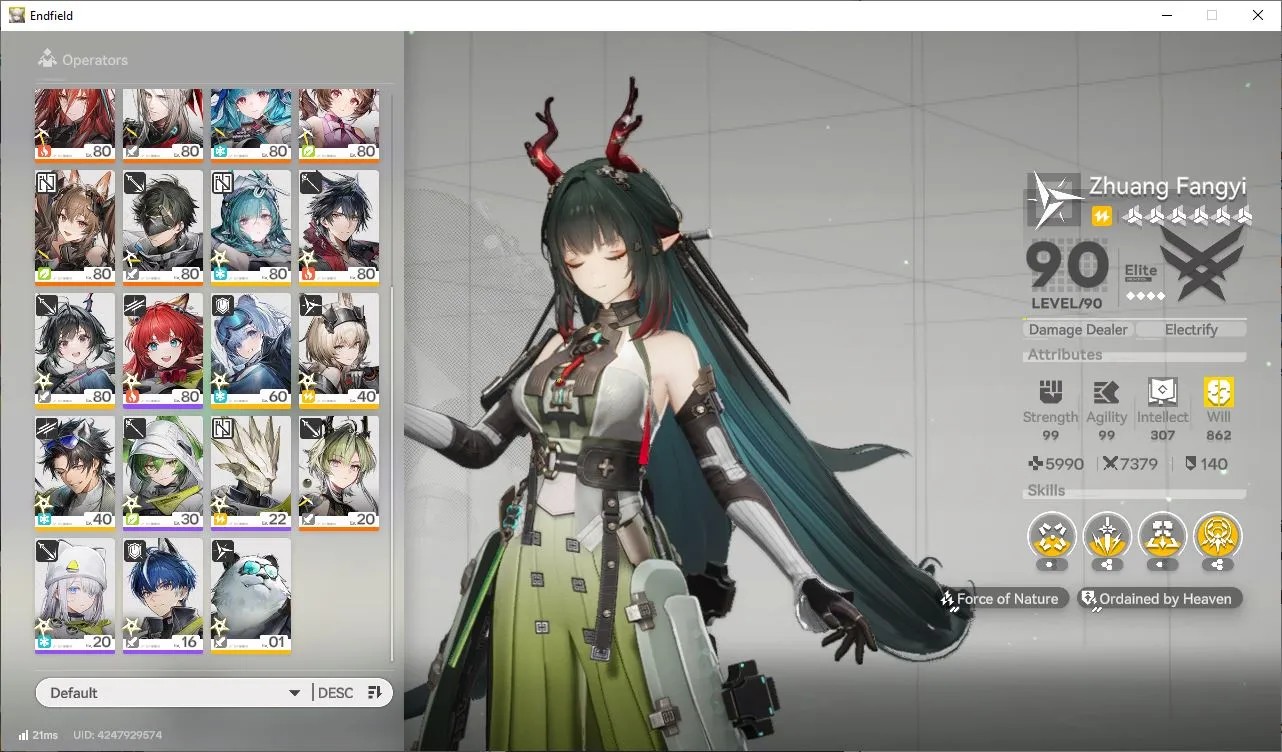
Task: Select the black-haired red-scarf level 80 operator
Action: [339, 227]
